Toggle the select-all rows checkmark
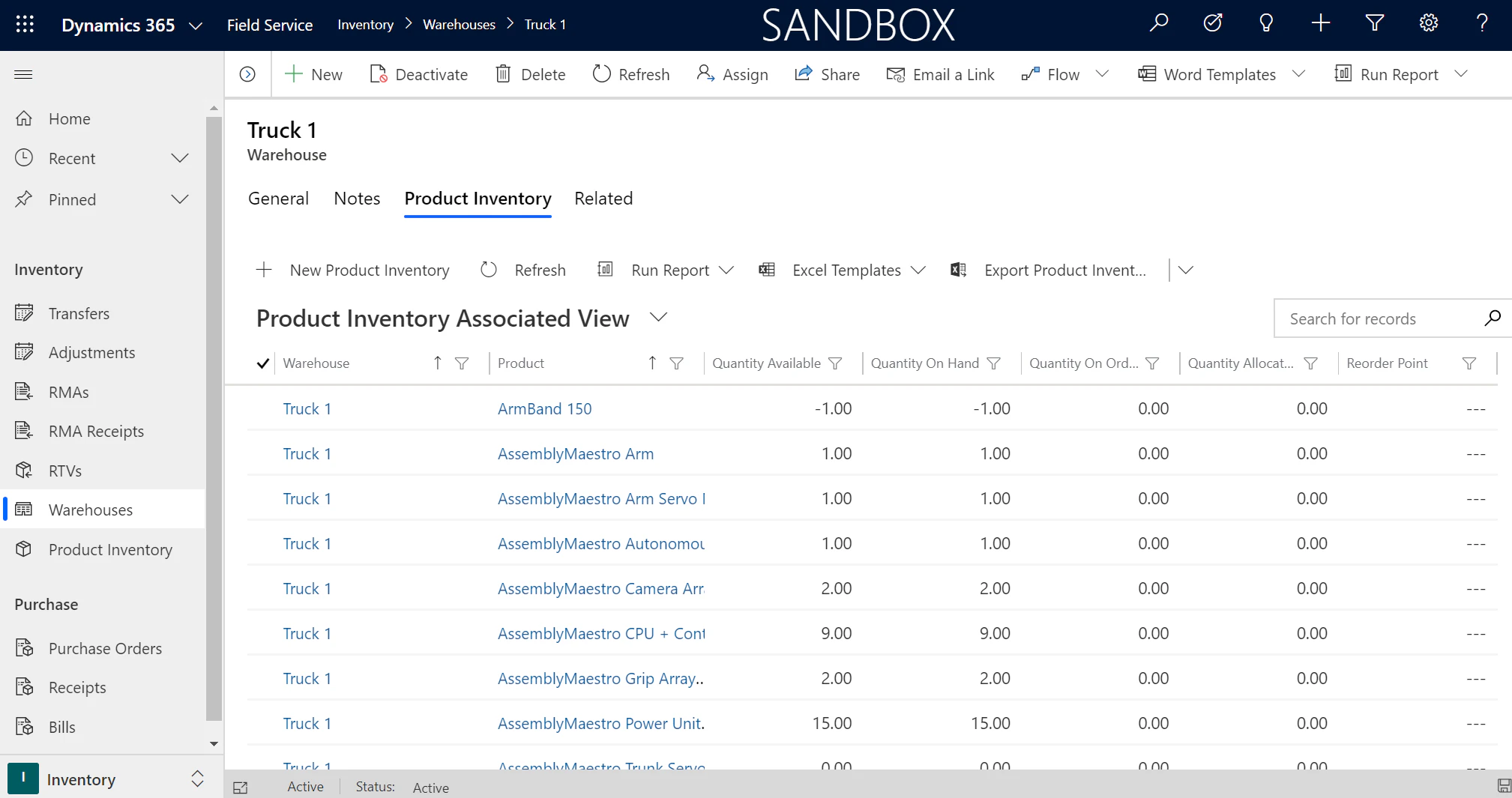 coord(262,363)
